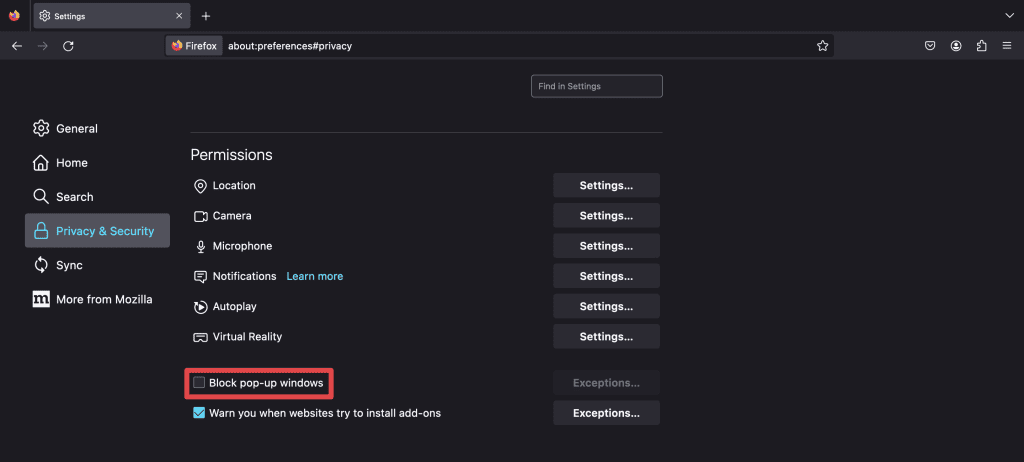Open the application hamburger menu
The image size is (1024, 462).
pyautogui.click(x=1006, y=46)
